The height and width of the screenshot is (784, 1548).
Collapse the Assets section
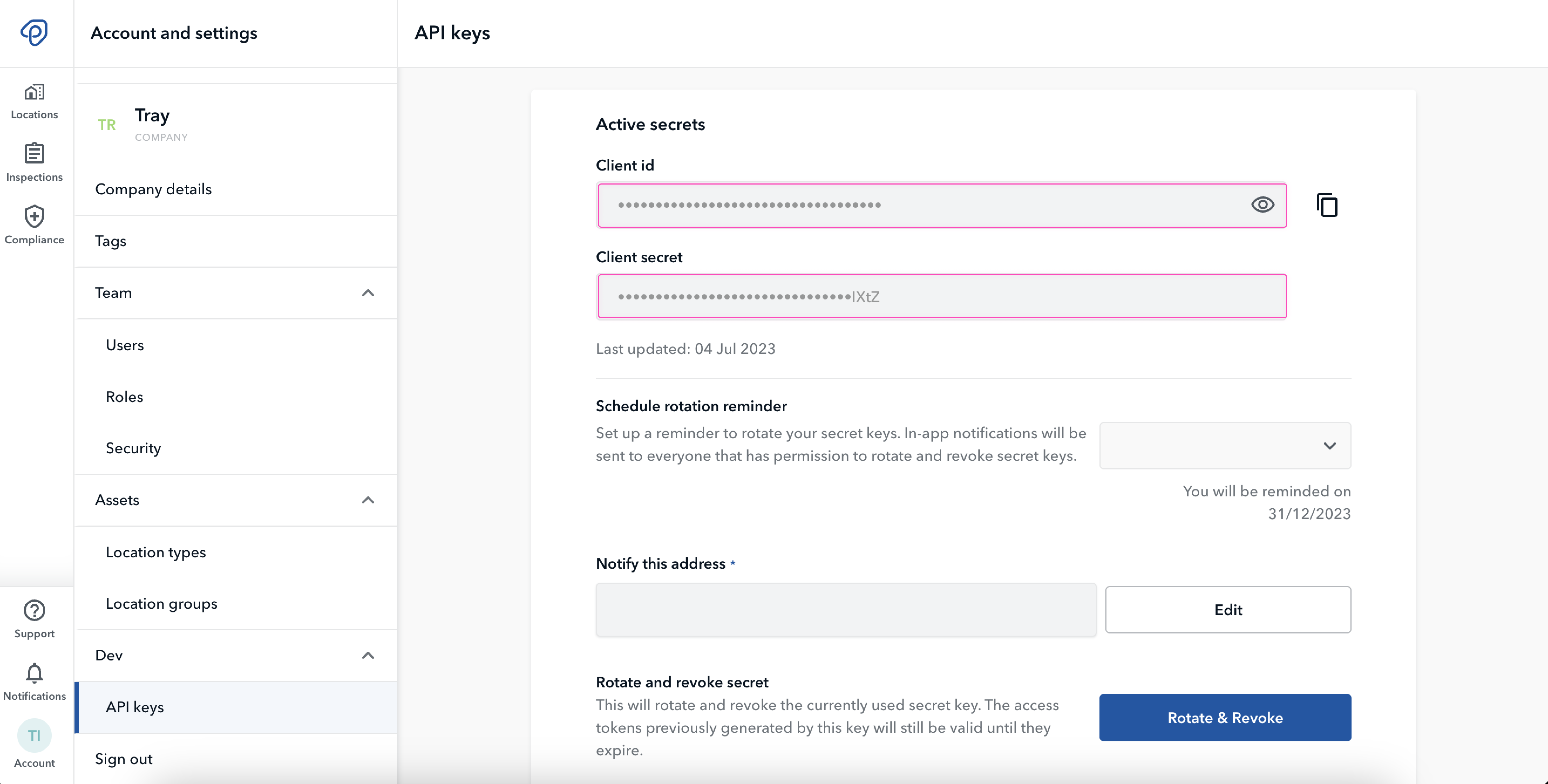pyautogui.click(x=367, y=500)
